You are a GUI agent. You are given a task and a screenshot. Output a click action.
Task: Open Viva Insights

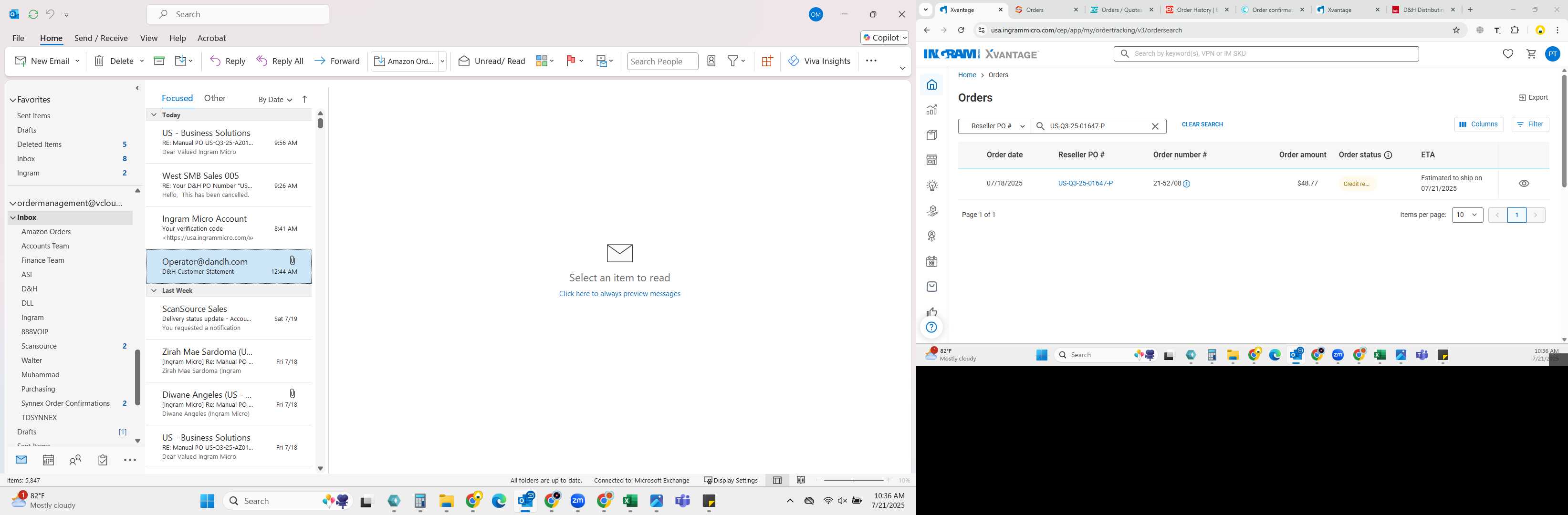pyautogui.click(x=819, y=61)
